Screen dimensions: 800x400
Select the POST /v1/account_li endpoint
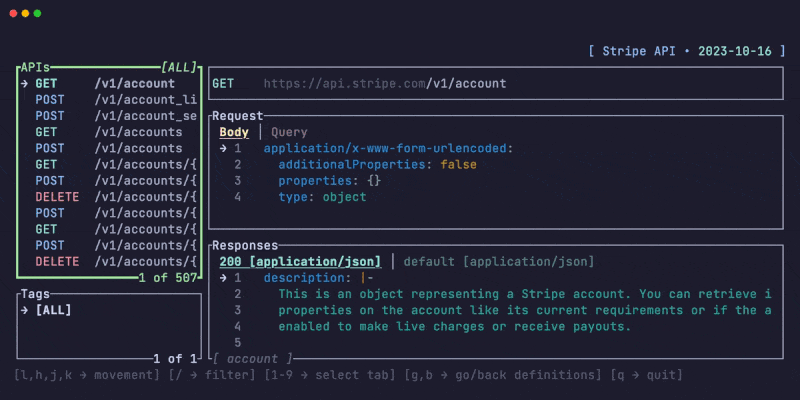coord(116,99)
